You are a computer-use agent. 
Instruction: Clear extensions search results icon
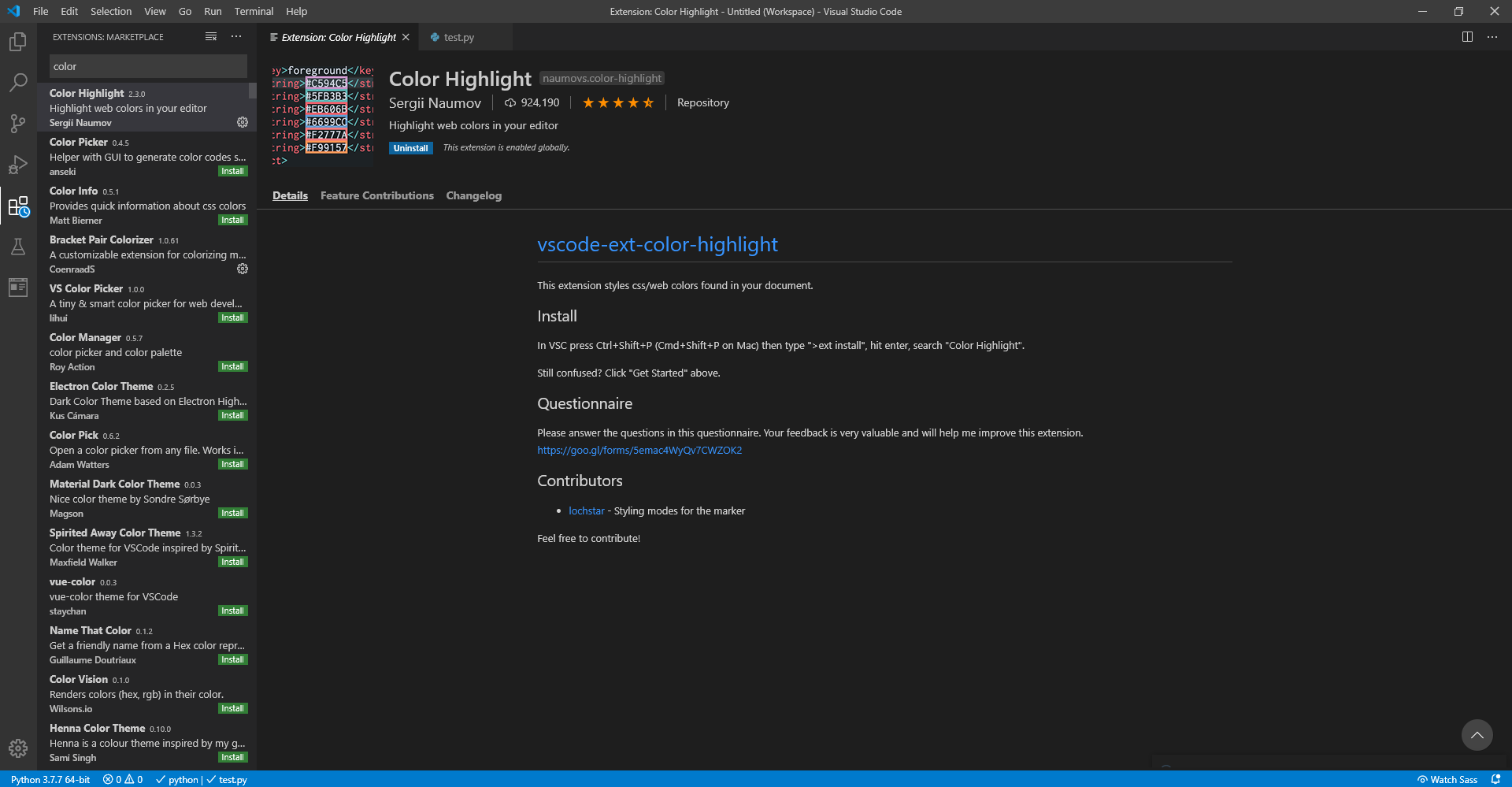[x=211, y=37]
